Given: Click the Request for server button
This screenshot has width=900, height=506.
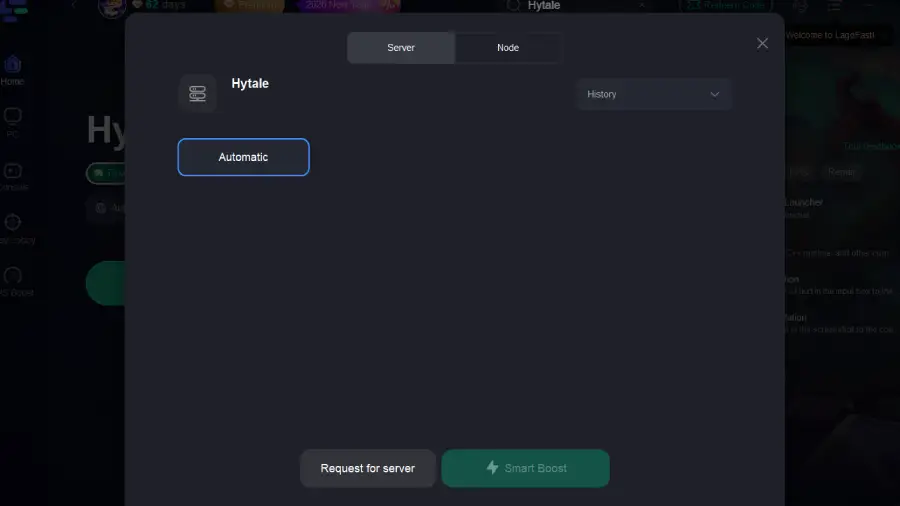Looking at the screenshot, I should [367, 468].
